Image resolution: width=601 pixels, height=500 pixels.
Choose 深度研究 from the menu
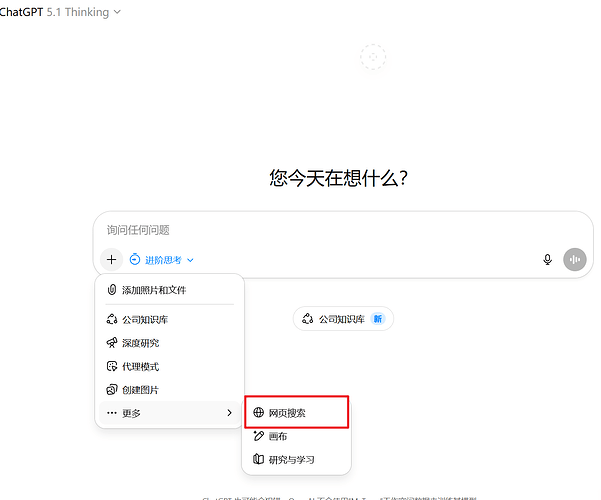[x=169, y=343]
